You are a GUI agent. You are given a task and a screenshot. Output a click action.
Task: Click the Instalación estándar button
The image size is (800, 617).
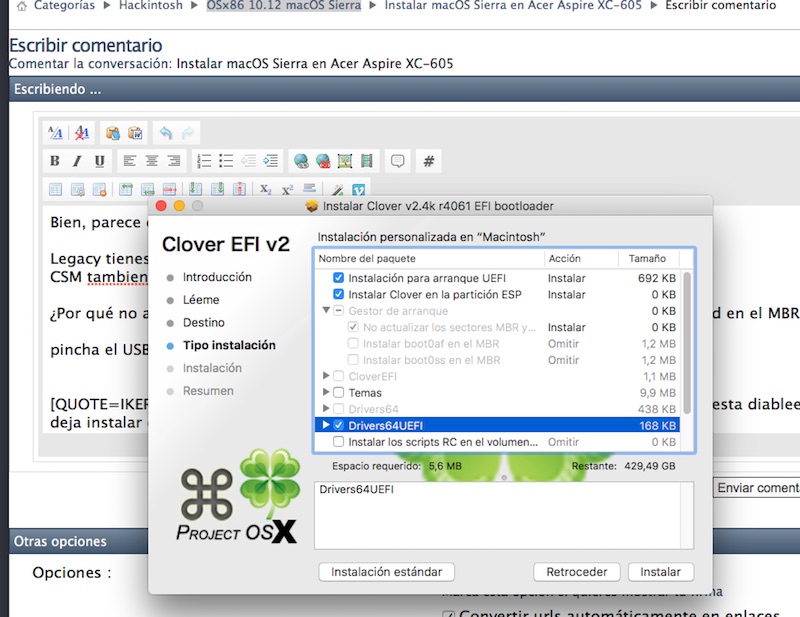386,572
